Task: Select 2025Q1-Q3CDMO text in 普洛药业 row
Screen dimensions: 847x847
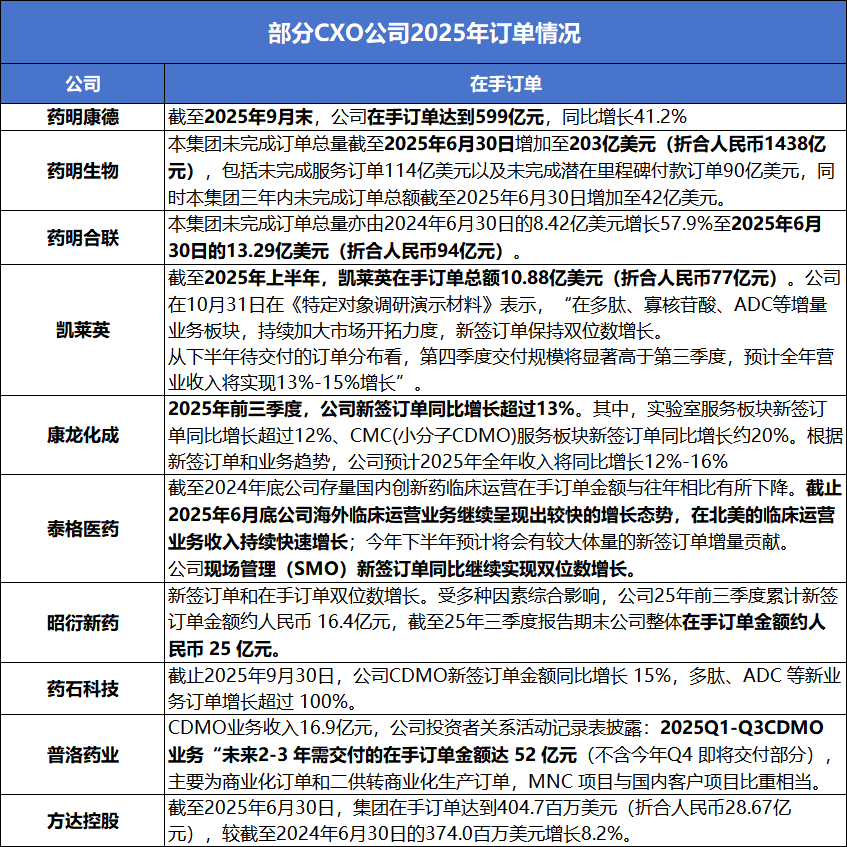Action: [x=742, y=728]
